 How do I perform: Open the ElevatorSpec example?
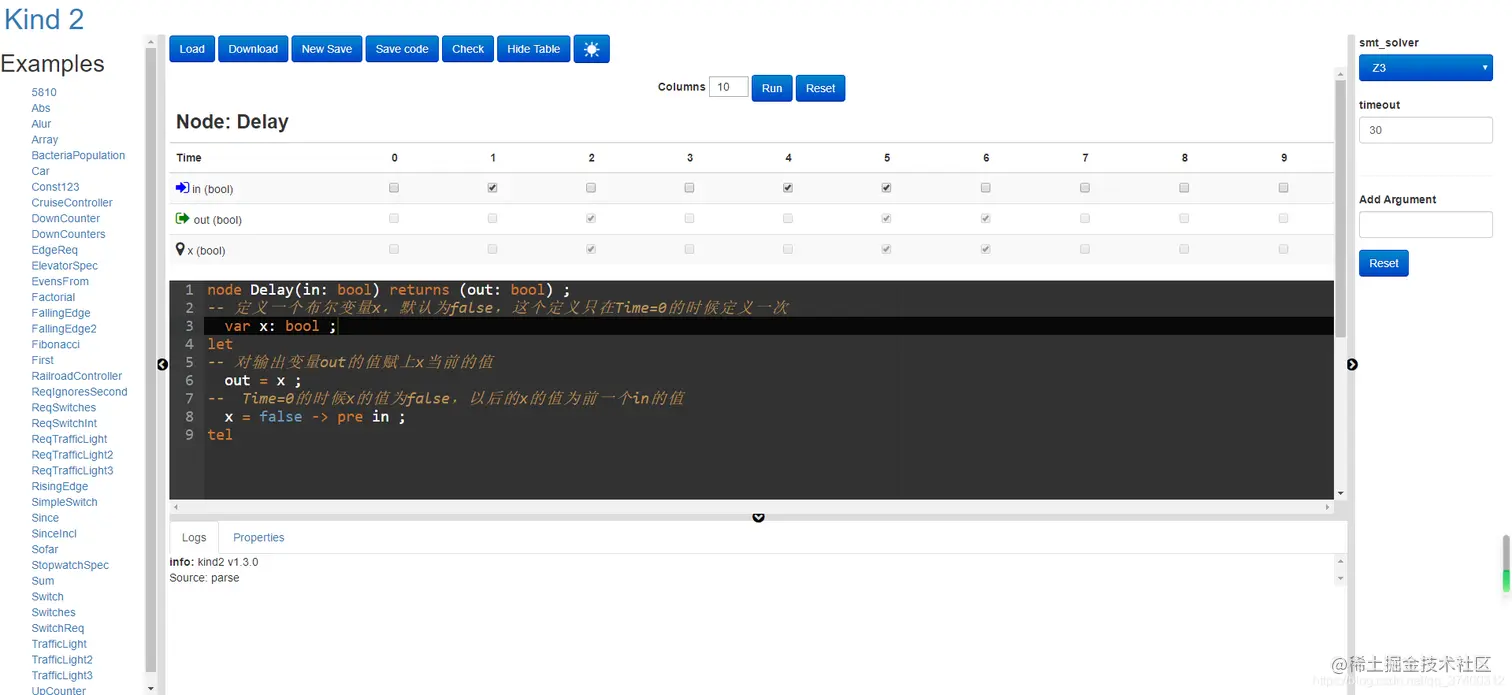coord(65,266)
